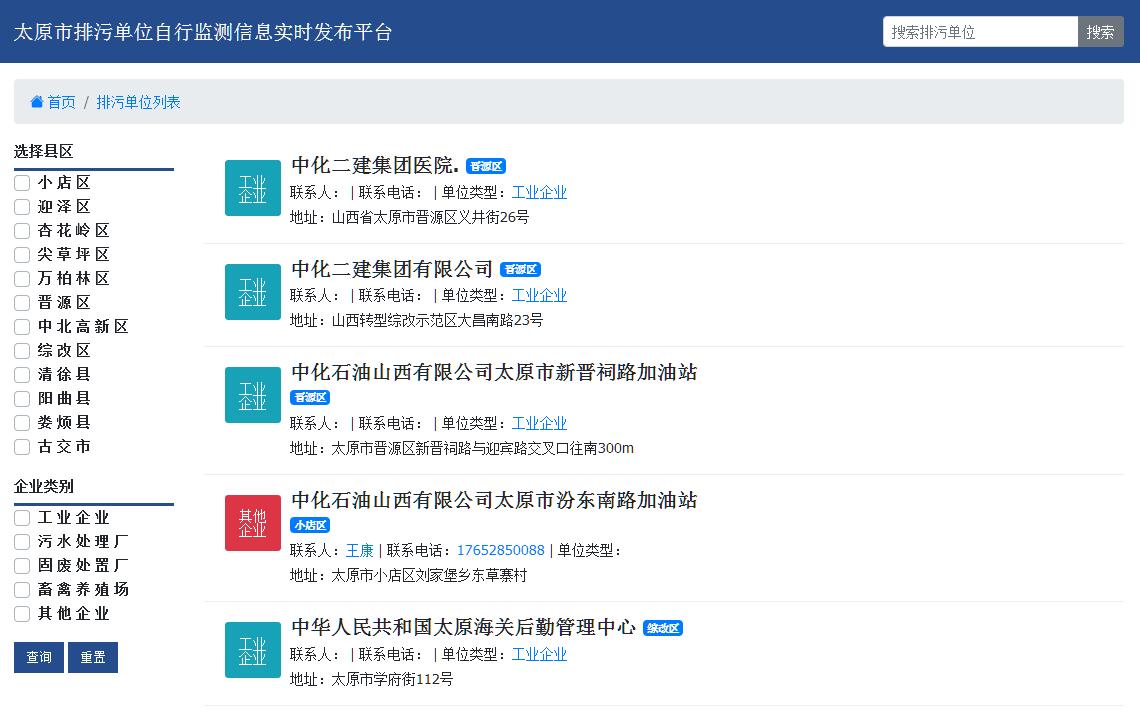Click the 综改区 badge beside 太原海关后勤管理中心
The image size is (1140, 718).
click(663, 629)
